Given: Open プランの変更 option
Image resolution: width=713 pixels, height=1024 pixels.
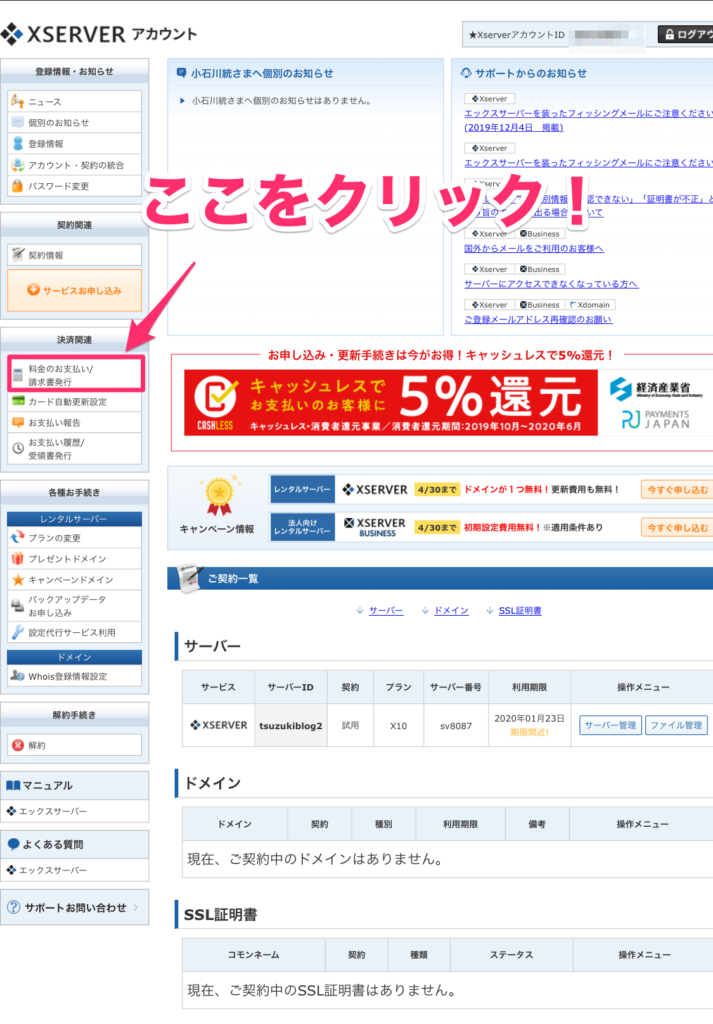Looking at the screenshot, I should pos(74,538).
